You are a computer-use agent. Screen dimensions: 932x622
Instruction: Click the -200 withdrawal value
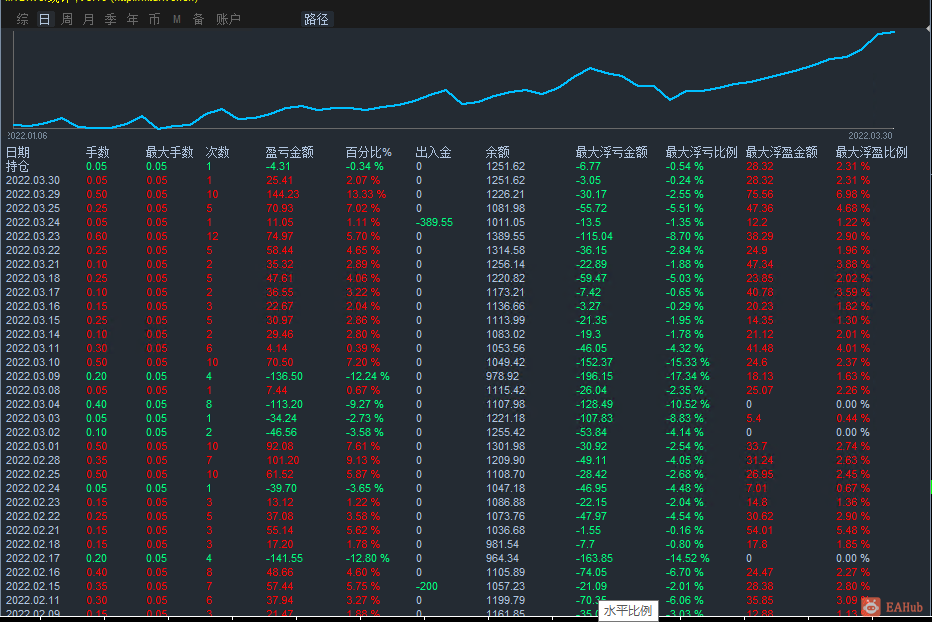(427, 586)
